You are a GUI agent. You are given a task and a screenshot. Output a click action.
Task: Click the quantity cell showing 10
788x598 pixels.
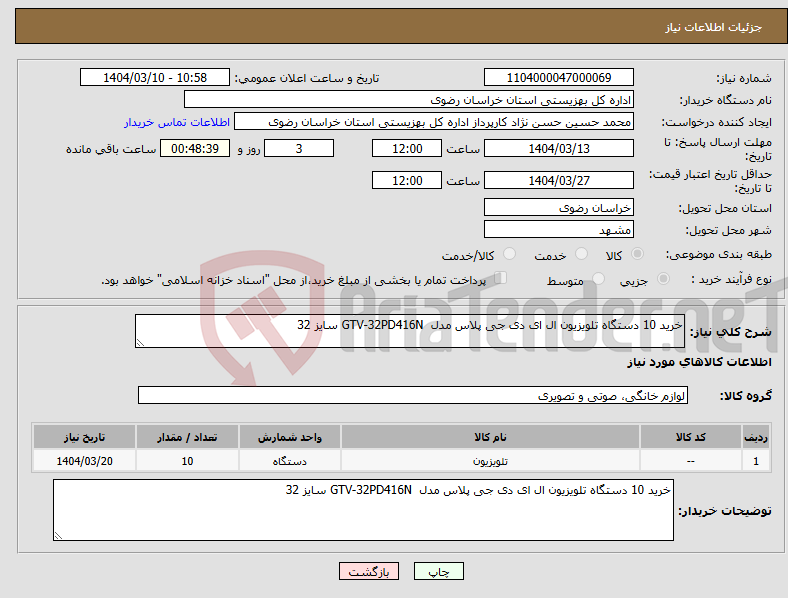(x=187, y=461)
